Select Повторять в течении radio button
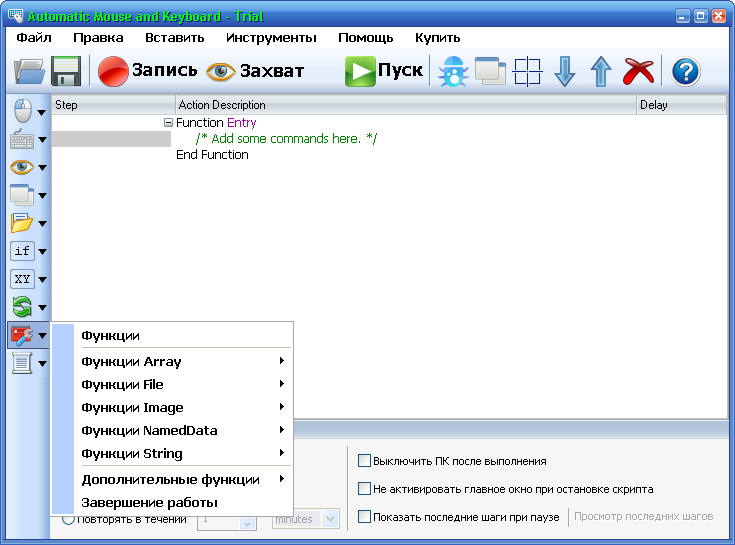735x545 pixels. (68, 519)
